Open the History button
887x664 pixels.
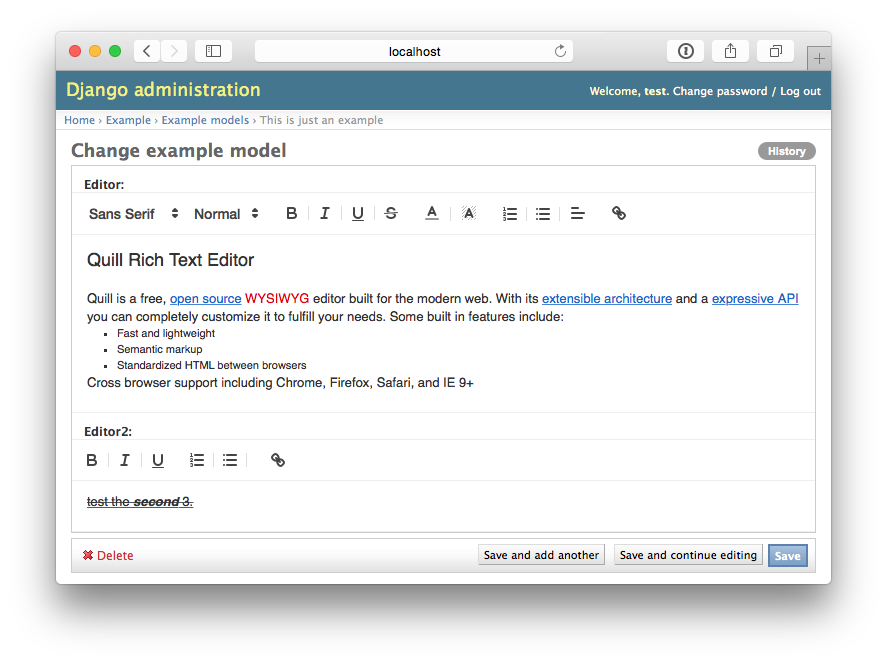pyautogui.click(x=787, y=151)
